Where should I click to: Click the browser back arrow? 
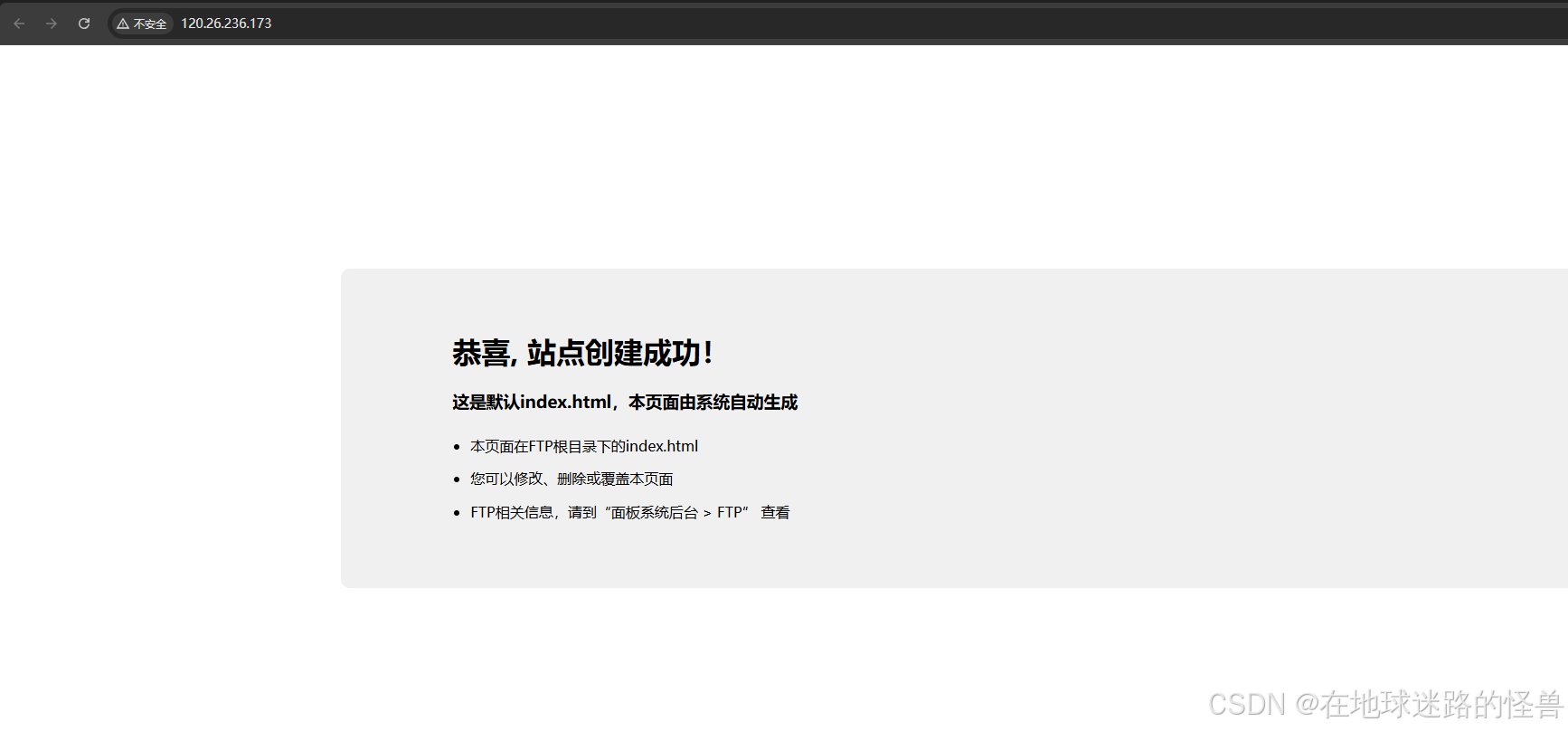[19, 24]
